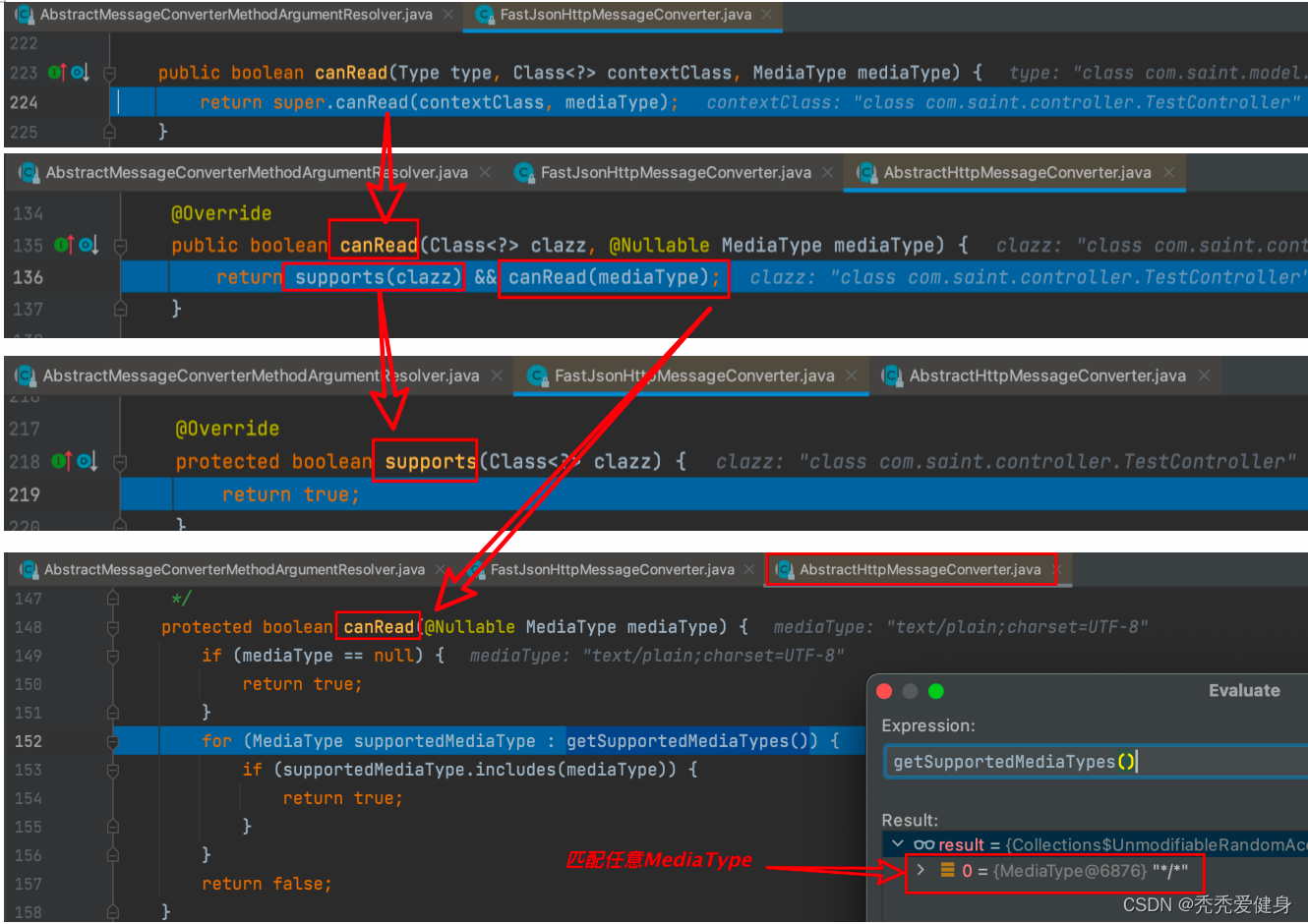Click the result = {Collections$Unmodifiable...} row

[1097, 844]
